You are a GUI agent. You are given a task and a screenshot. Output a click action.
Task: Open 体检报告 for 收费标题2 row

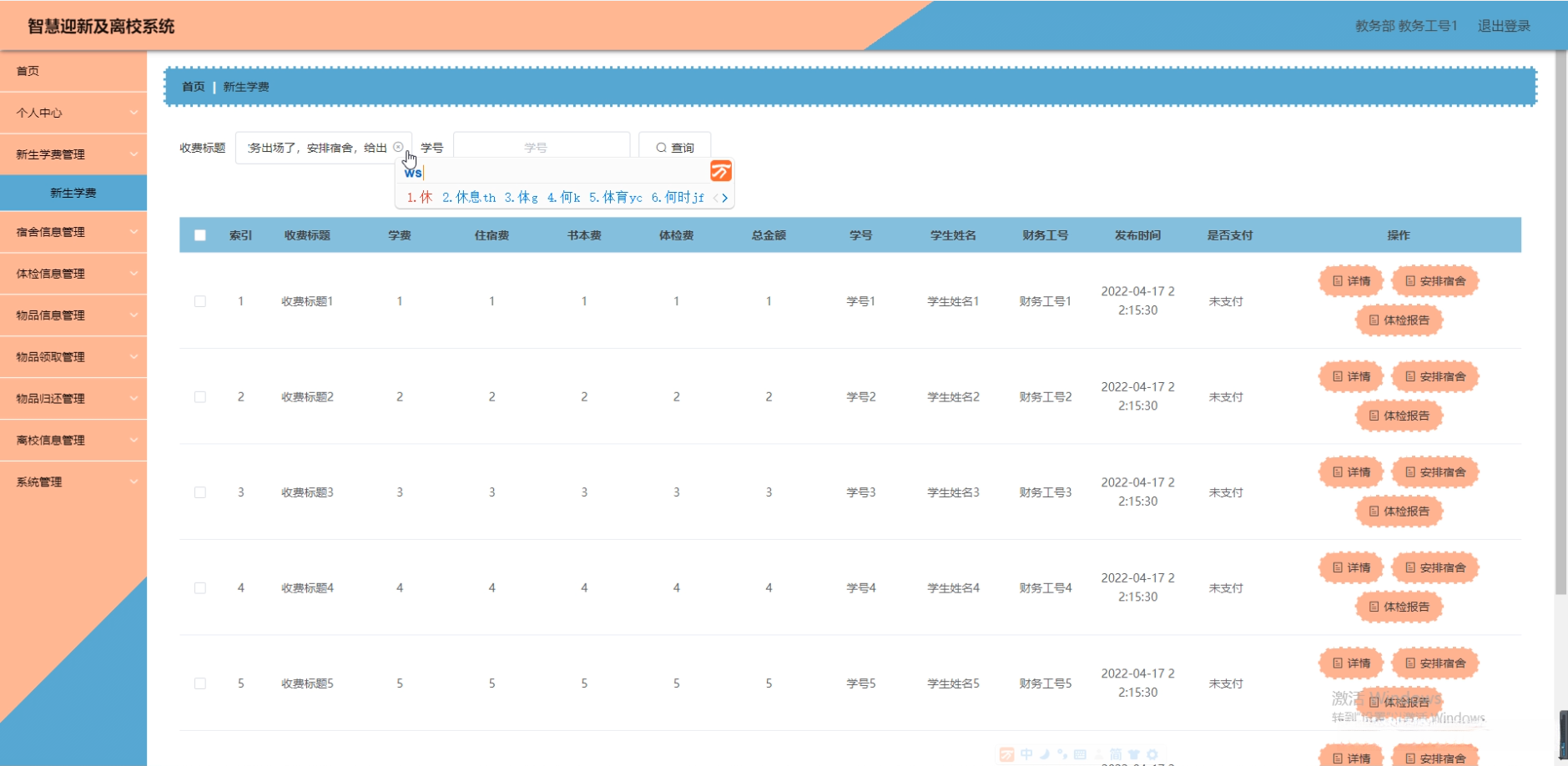click(x=1399, y=416)
